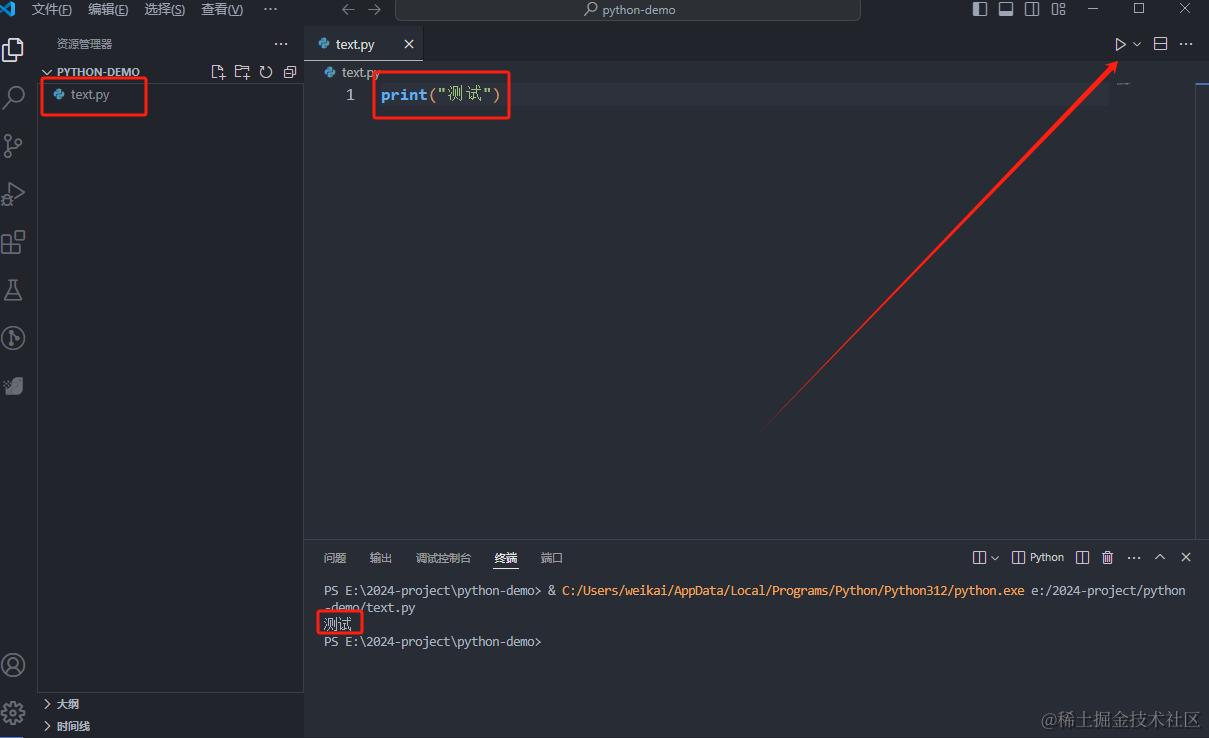Switch to the 调试控制台 panel tab
Image resolution: width=1209 pixels, height=738 pixels.
(443, 558)
